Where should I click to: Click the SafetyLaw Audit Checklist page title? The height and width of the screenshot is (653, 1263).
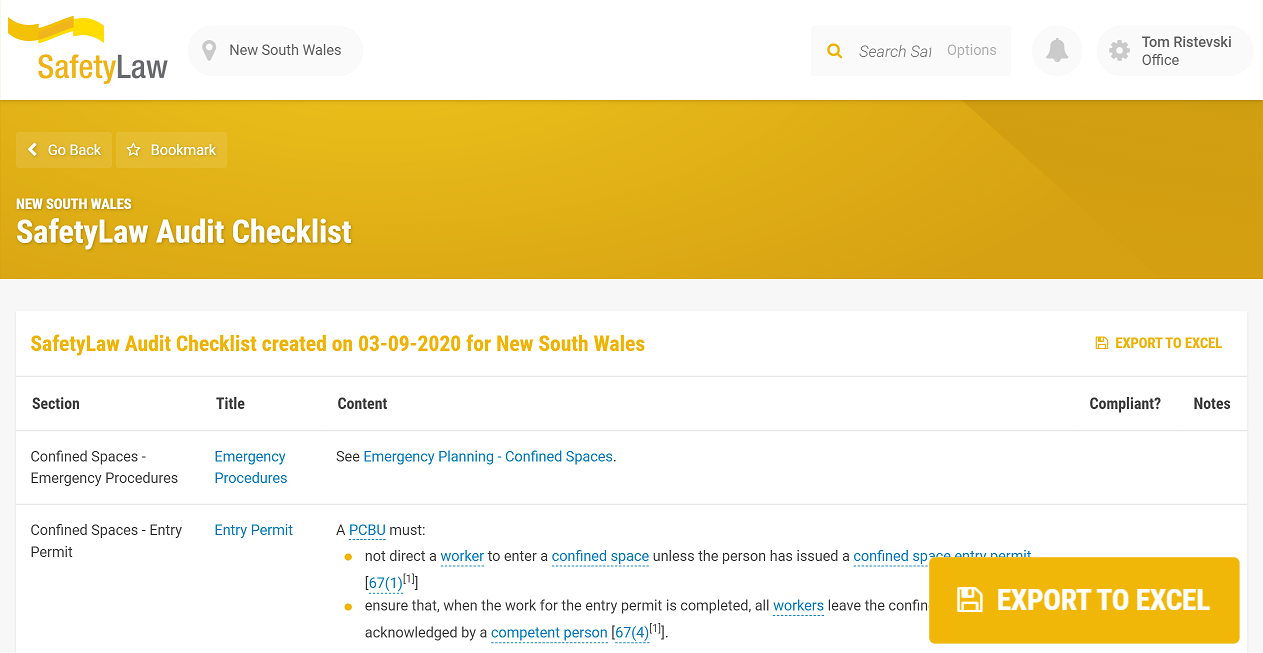pos(184,232)
